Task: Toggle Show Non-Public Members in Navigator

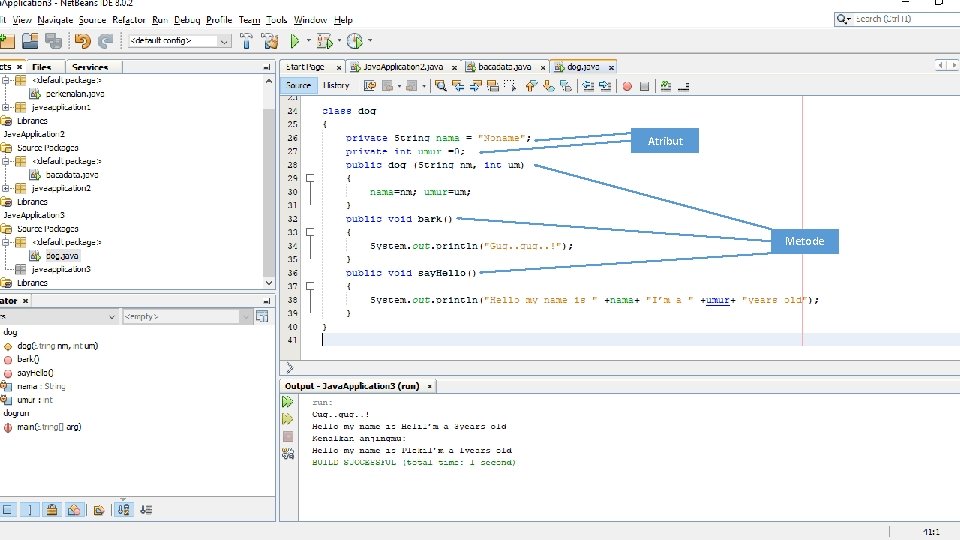Action: click(x=51, y=509)
